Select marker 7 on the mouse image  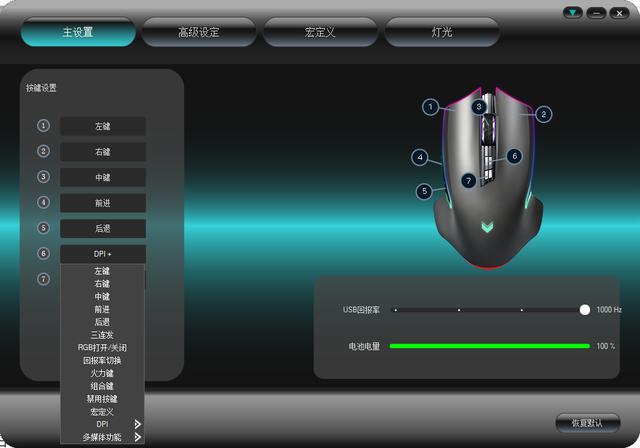468,181
